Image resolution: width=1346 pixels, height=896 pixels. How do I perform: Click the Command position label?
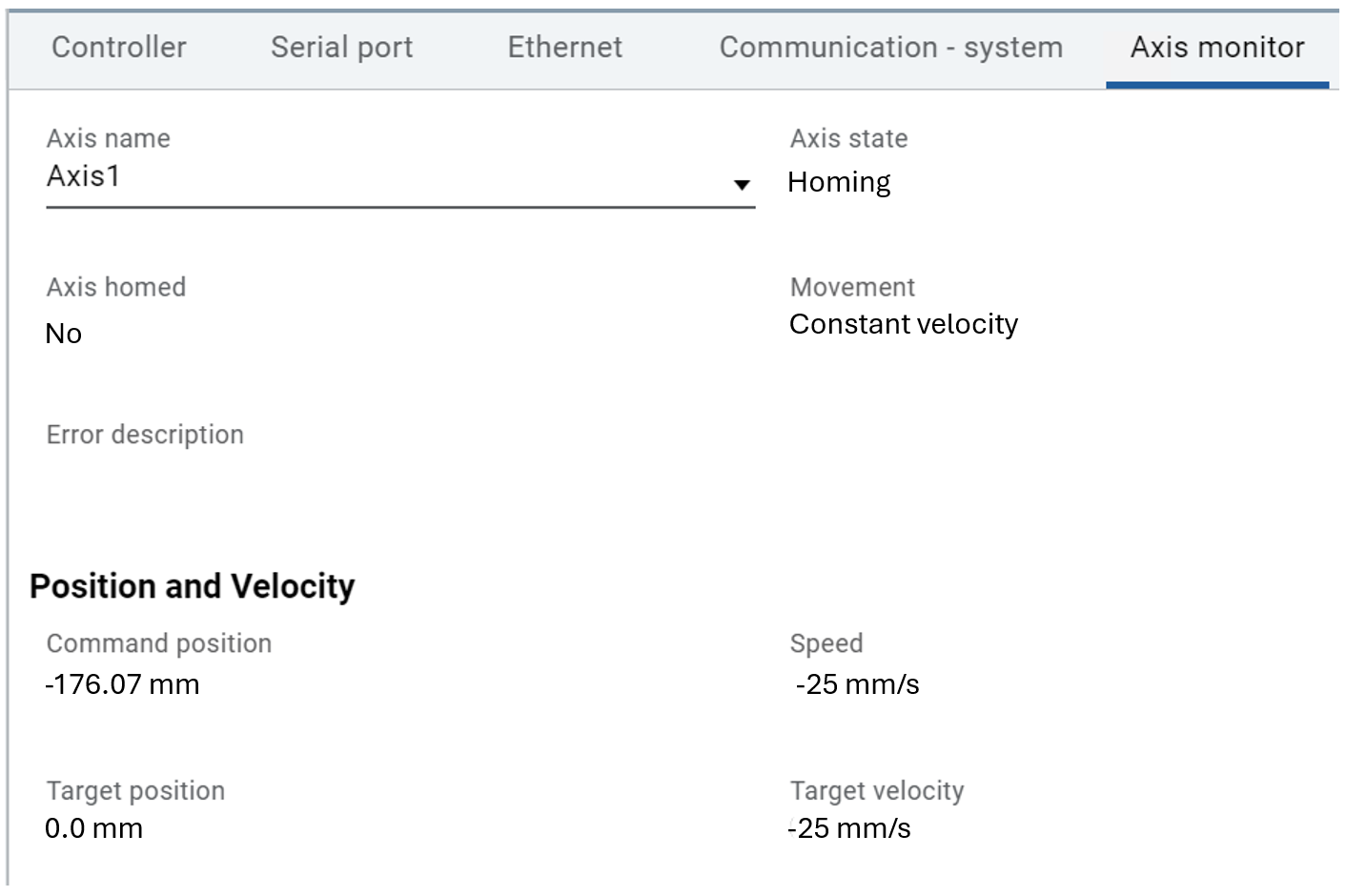coord(159,643)
